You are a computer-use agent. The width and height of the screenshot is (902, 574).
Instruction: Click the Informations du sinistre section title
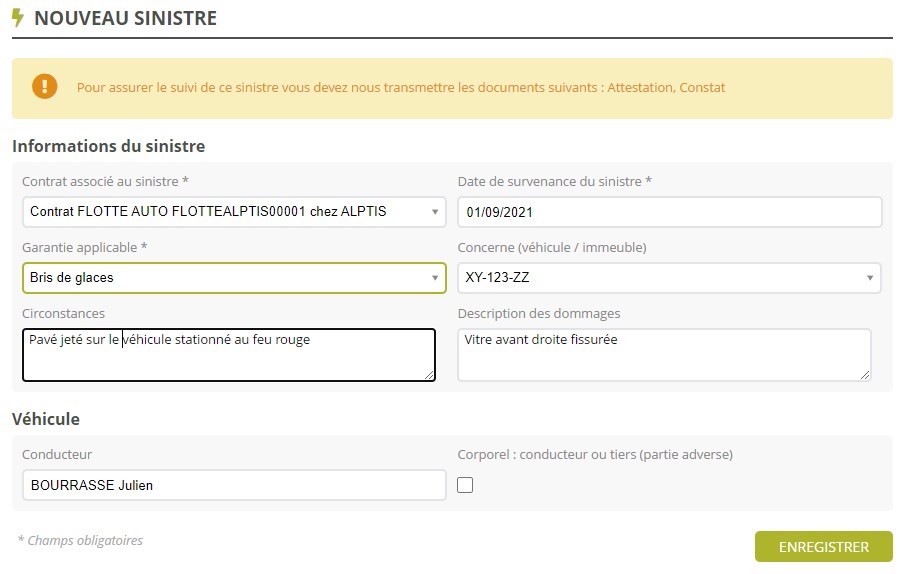coord(108,146)
